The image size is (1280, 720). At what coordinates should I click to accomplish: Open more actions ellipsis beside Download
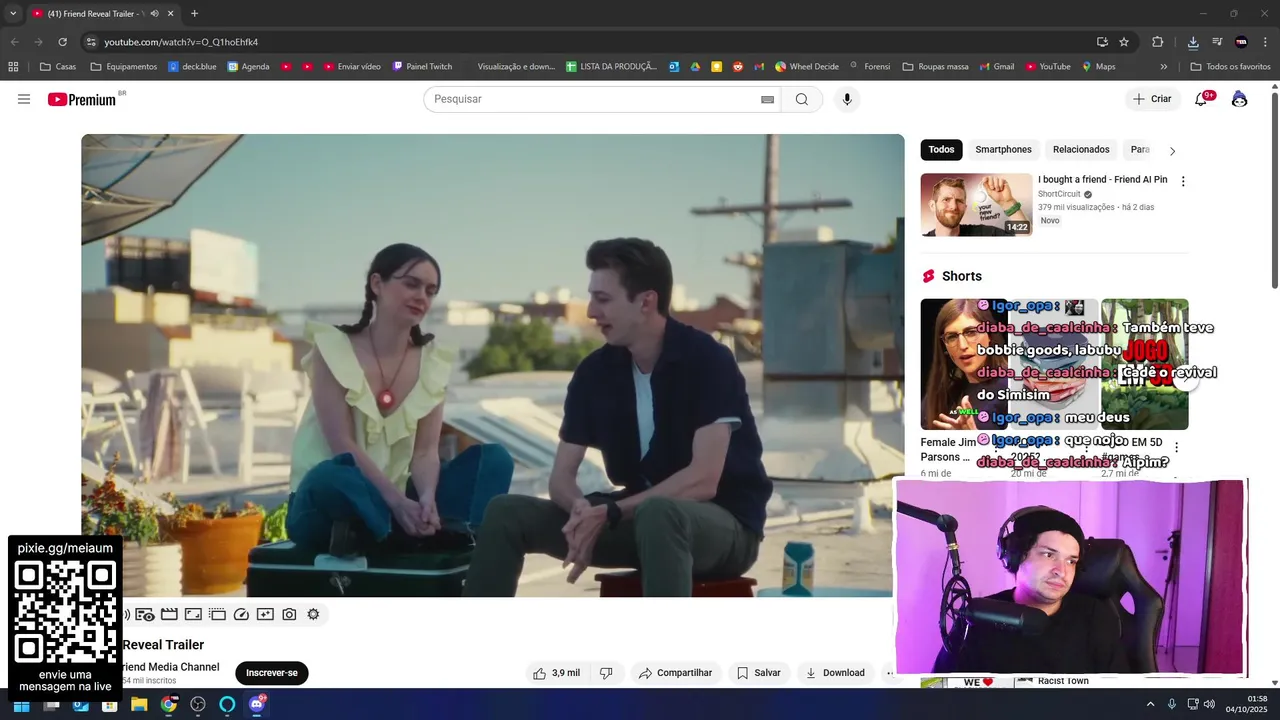[x=889, y=673]
